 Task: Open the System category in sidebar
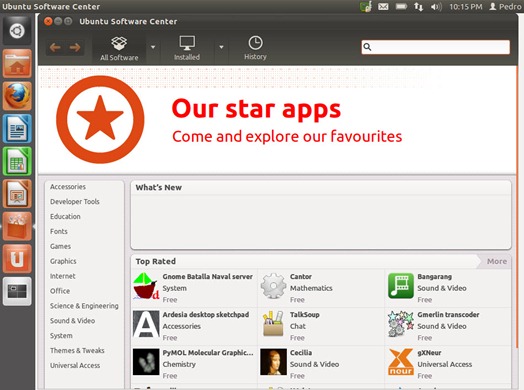click(x=61, y=336)
